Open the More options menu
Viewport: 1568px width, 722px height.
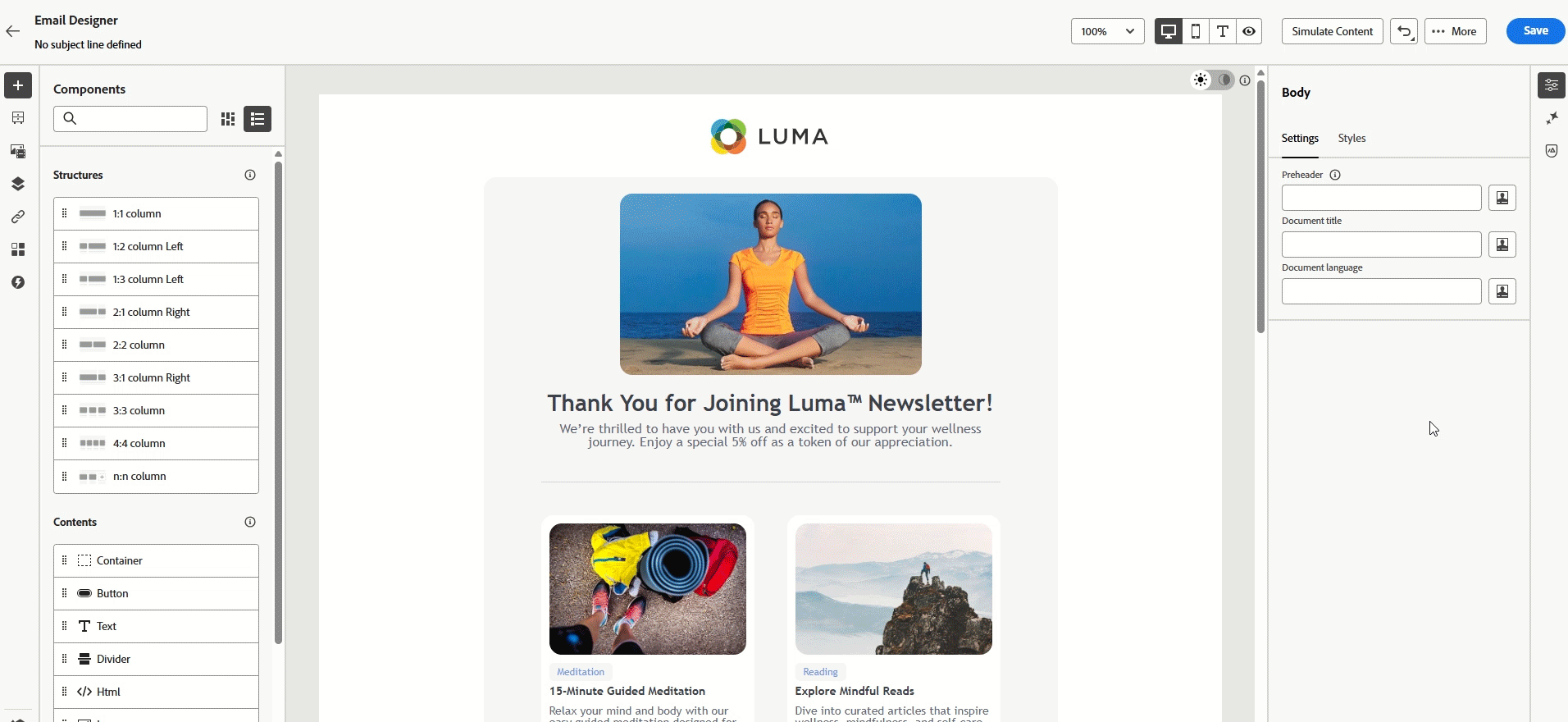tap(1455, 31)
